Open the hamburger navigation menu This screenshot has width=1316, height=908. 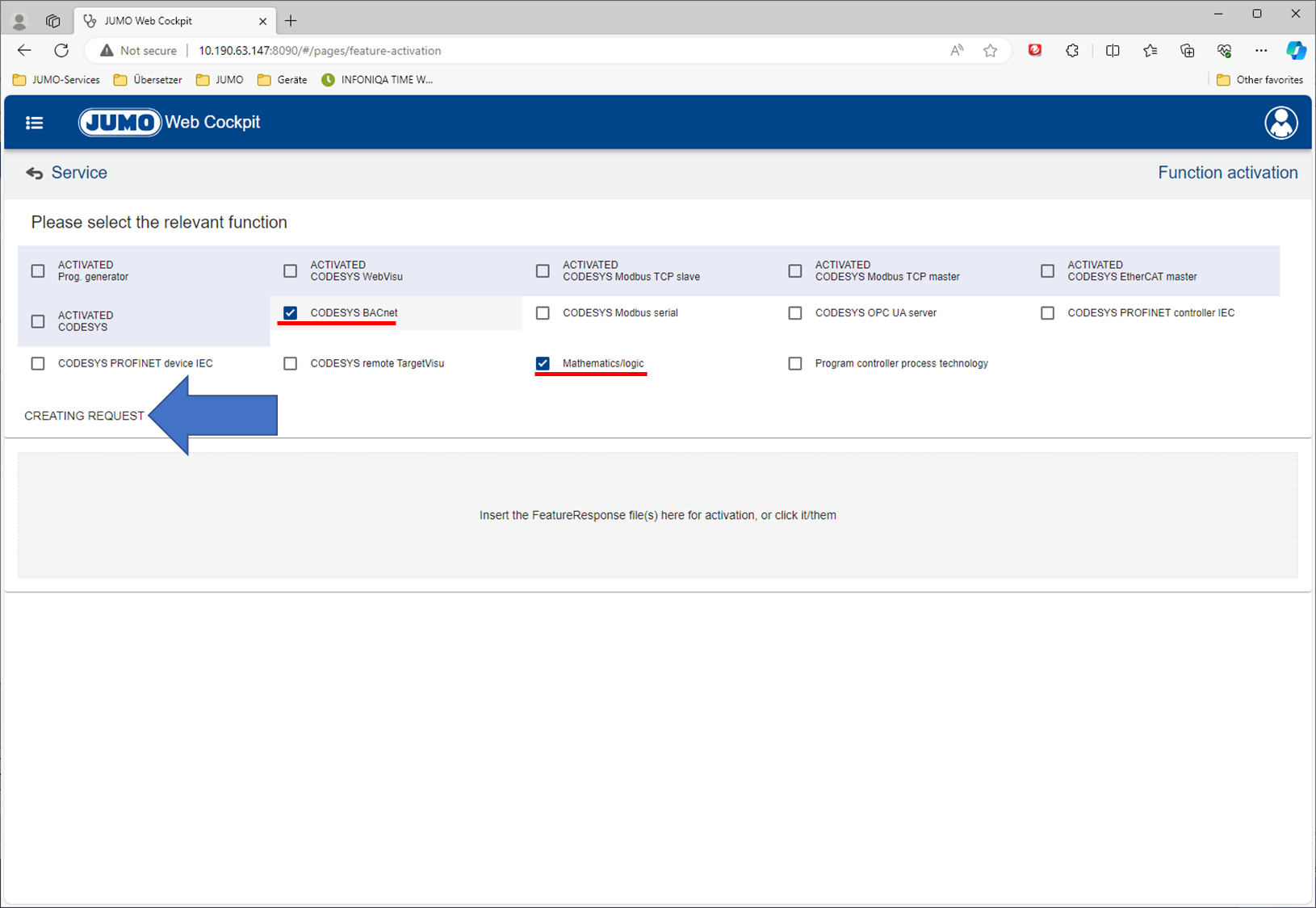[x=34, y=123]
